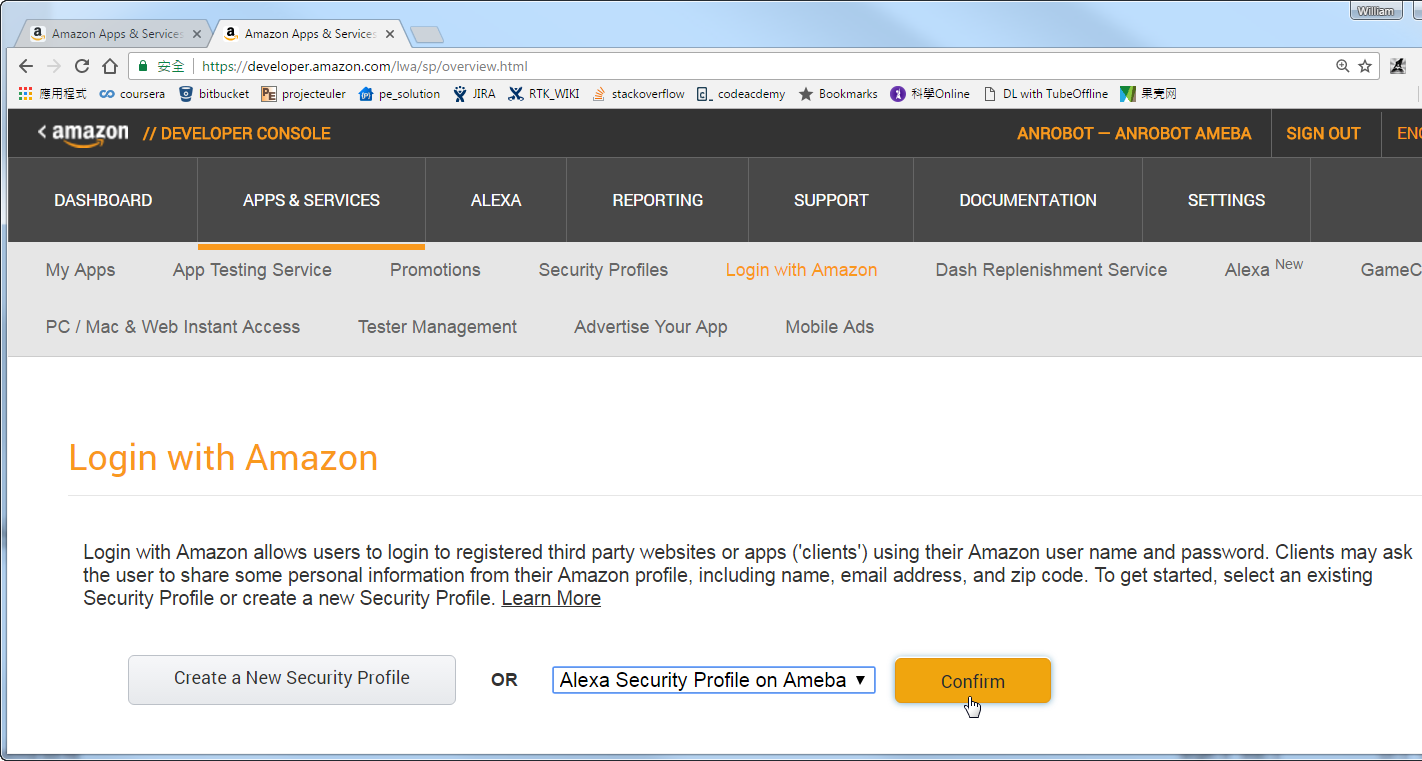Click the green secure lock icon
The width and height of the screenshot is (1422, 761).
[143, 66]
